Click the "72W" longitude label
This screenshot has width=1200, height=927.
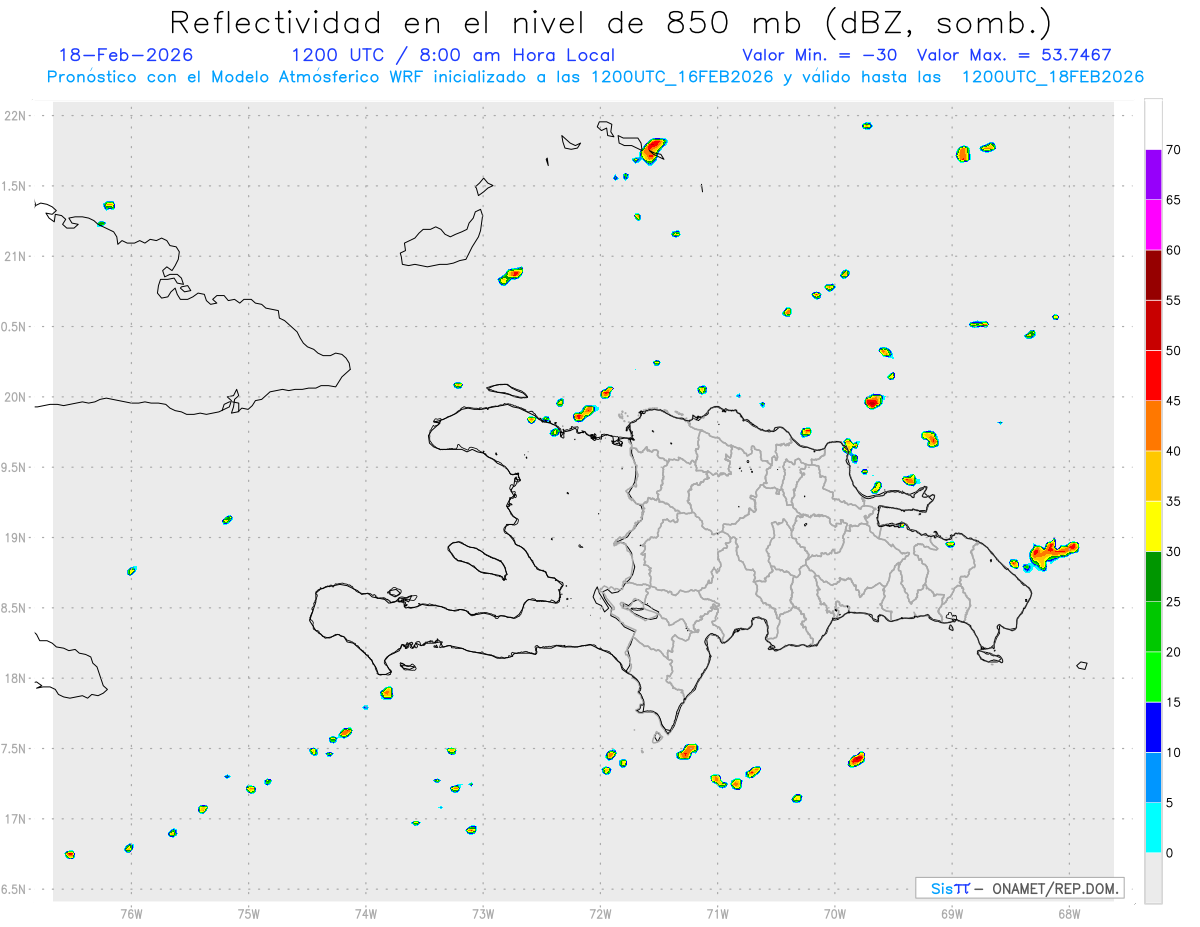point(600,912)
